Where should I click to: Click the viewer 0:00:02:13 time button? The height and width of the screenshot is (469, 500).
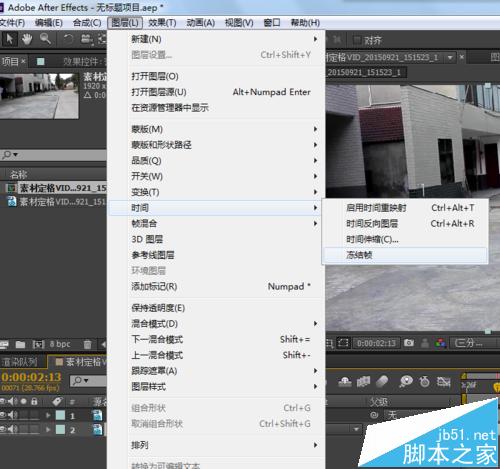[x=376, y=343]
